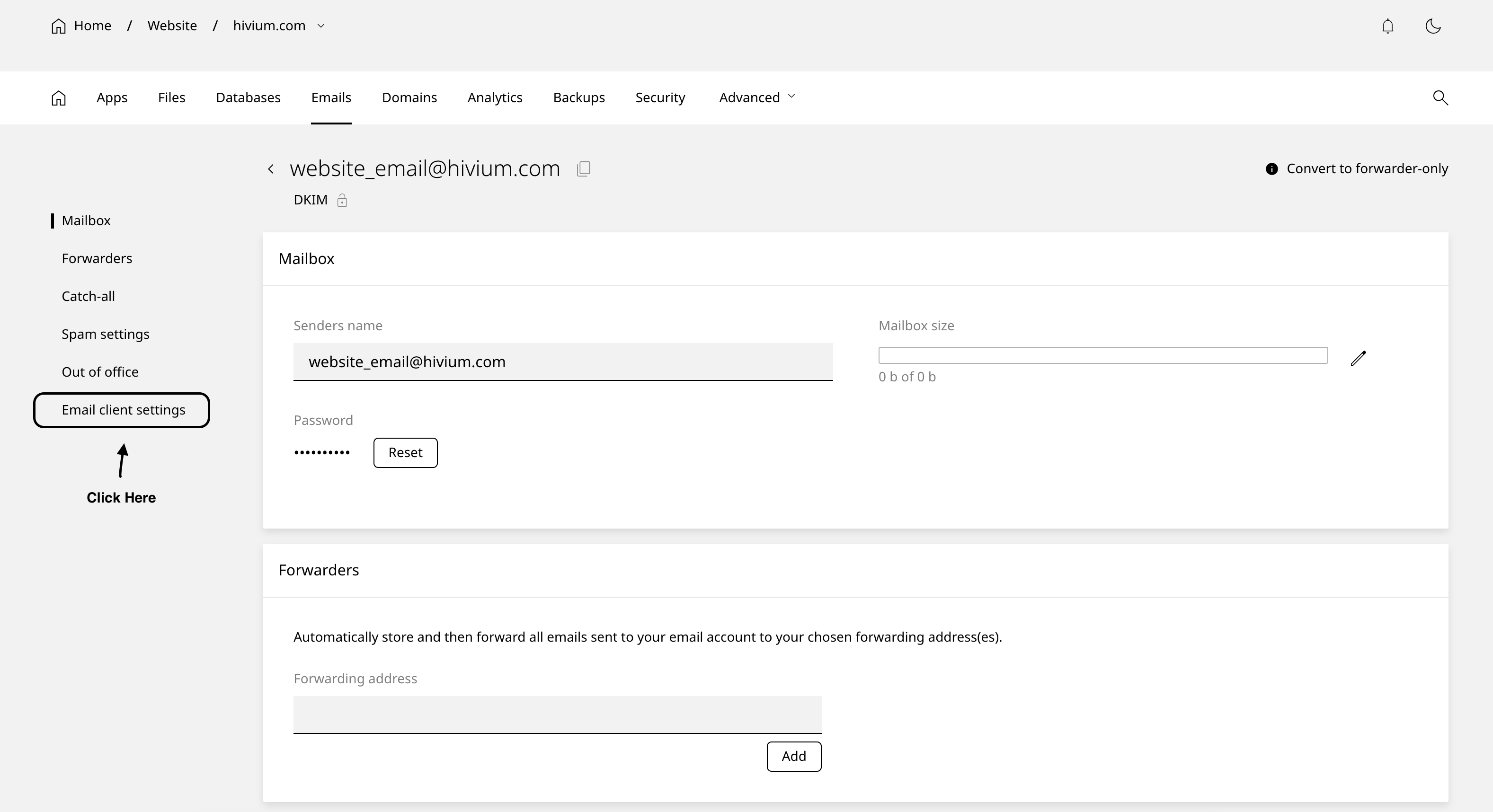
Task: Expand the hivium.com breadcrumb dropdown
Action: 321,26
